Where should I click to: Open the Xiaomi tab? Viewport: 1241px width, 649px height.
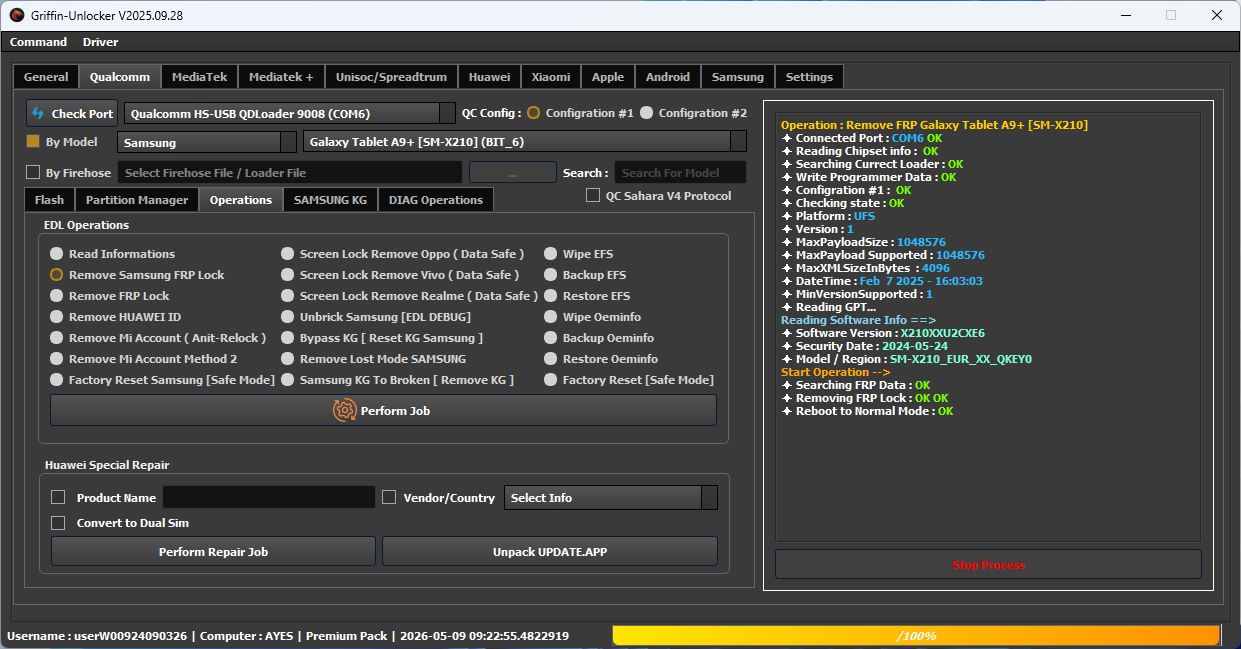(551, 77)
